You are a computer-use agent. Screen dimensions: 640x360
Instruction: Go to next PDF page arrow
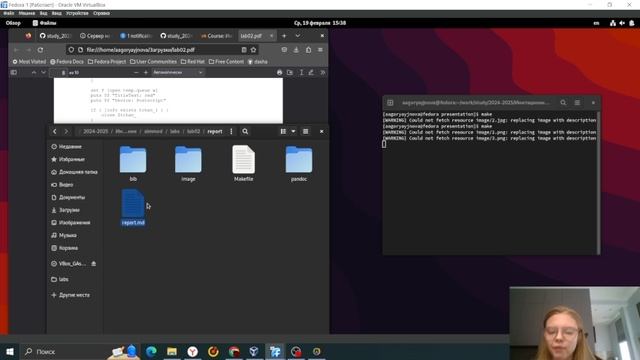pyautogui.click(x=43, y=72)
